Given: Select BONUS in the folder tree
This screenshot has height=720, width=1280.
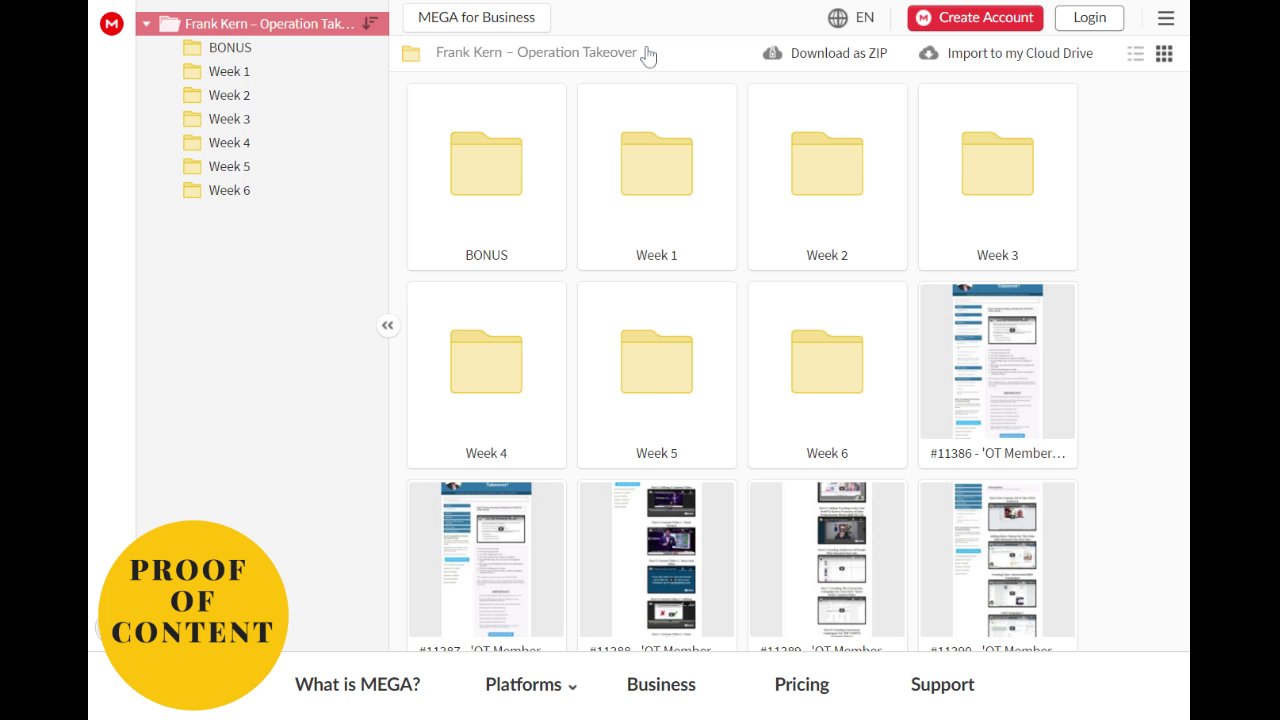Looking at the screenshot, I should click(230, 47).
